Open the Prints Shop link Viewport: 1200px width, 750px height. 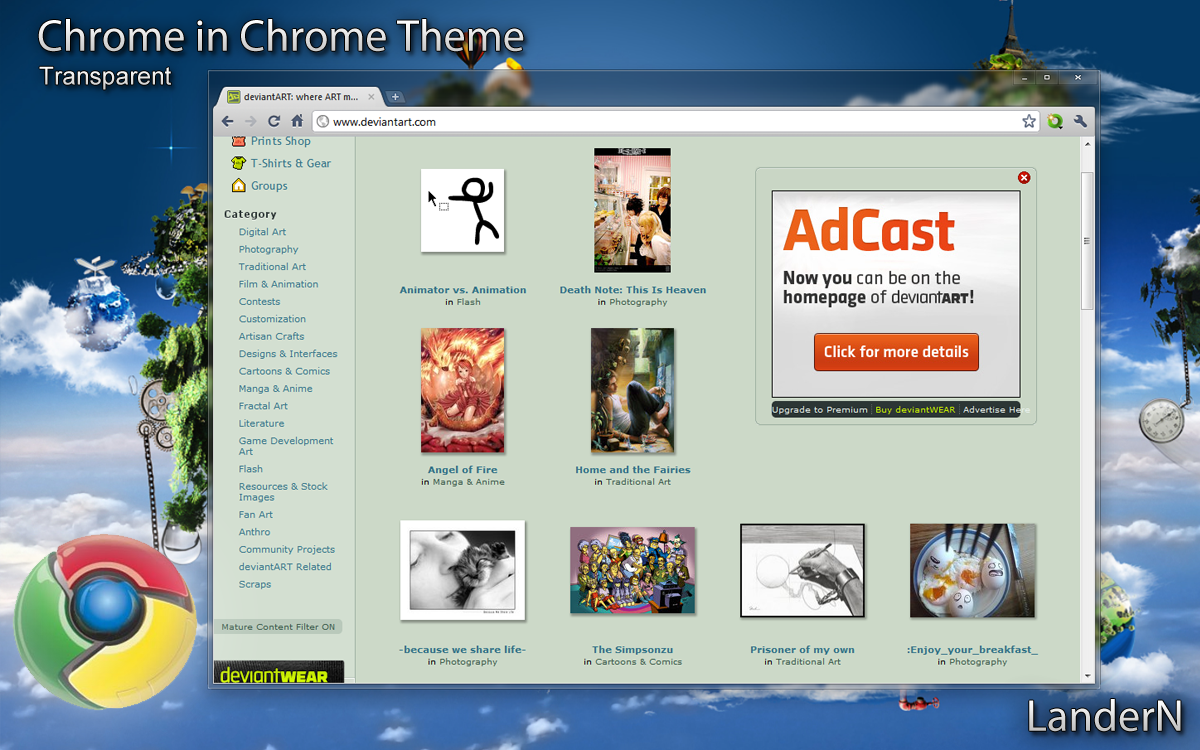[280, 141]
